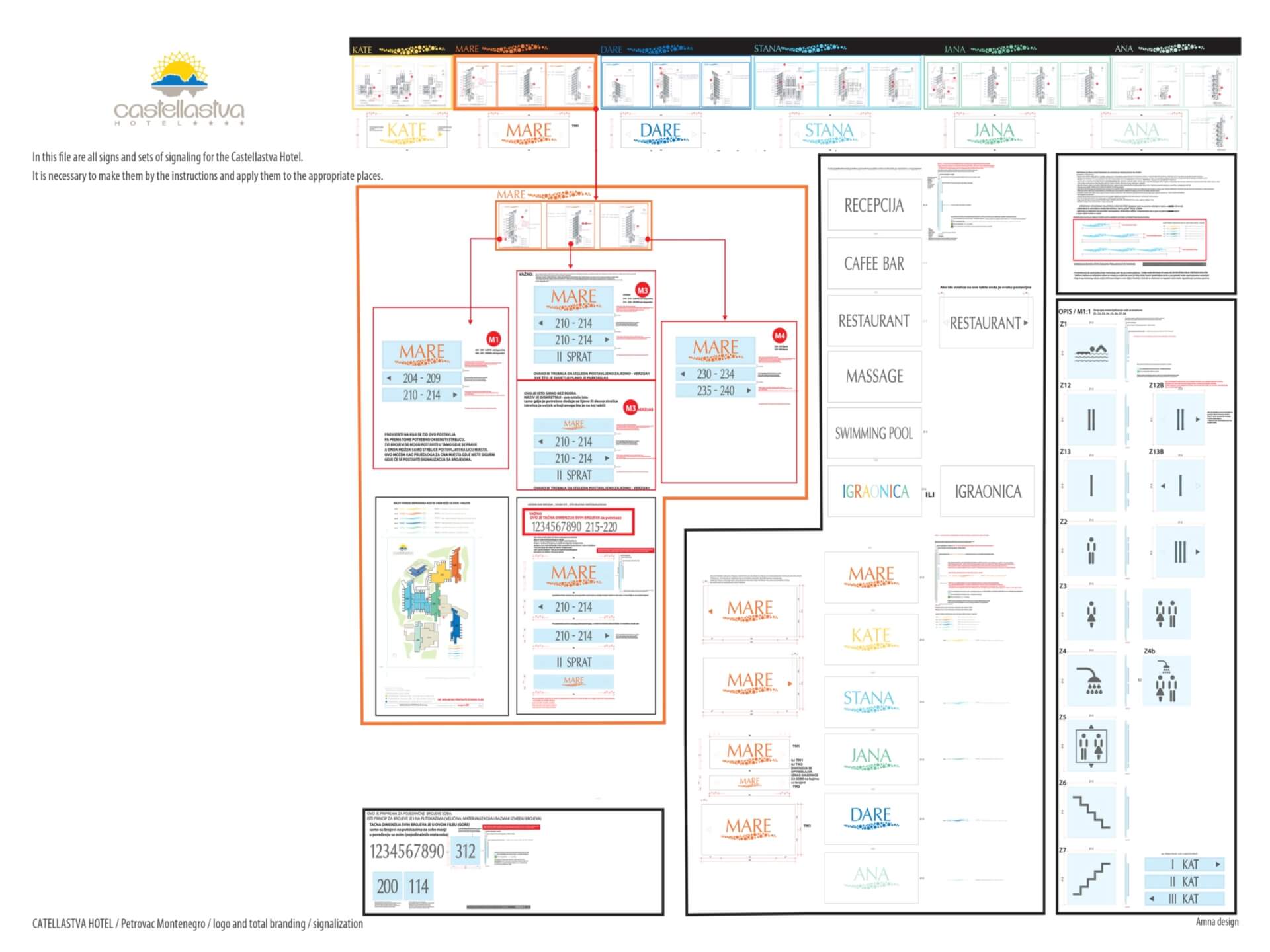Click the 'In this file are all signs' sentence

[167, 157]
